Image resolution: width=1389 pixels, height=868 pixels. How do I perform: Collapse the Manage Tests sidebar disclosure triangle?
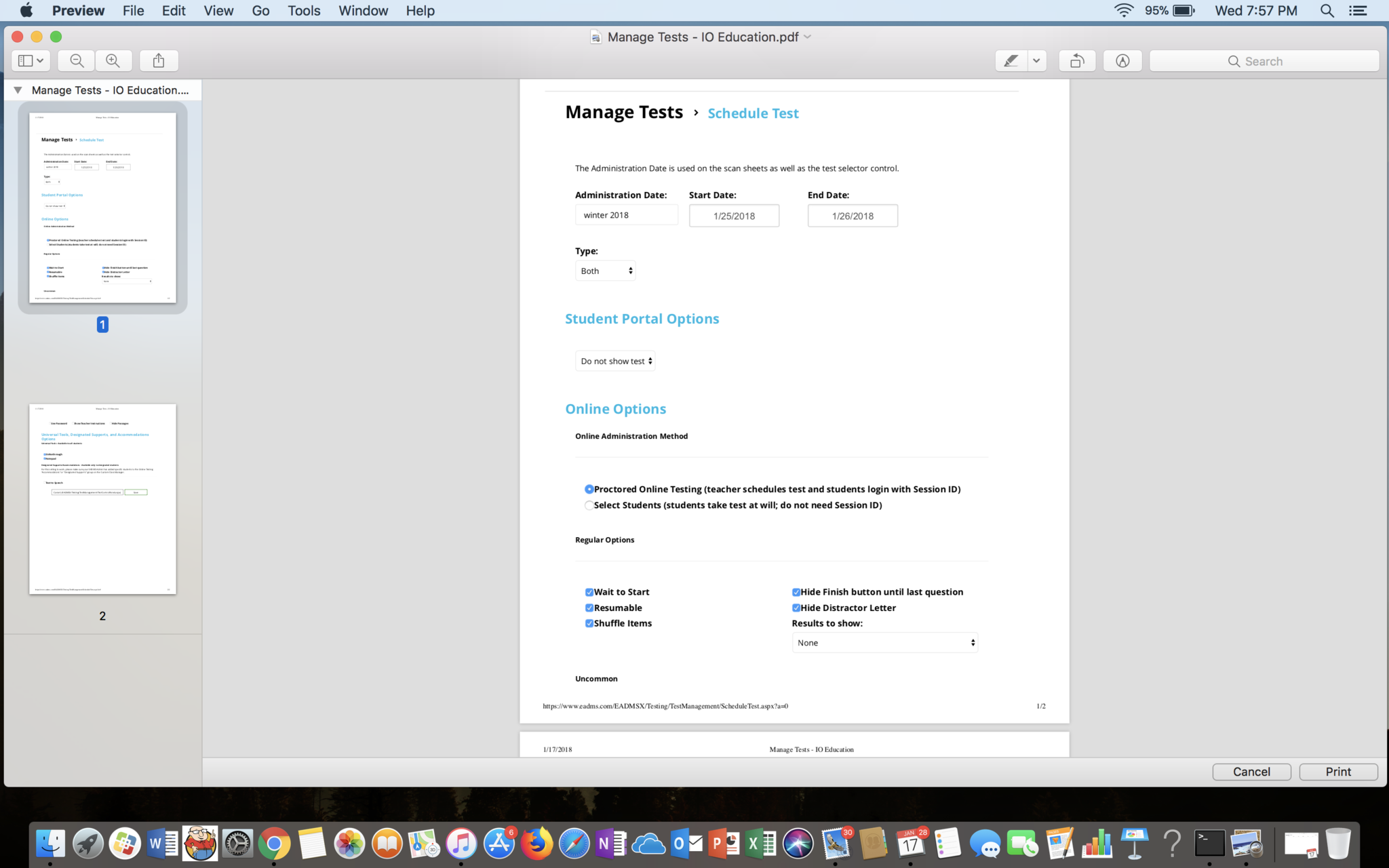[x=18, y=90]
